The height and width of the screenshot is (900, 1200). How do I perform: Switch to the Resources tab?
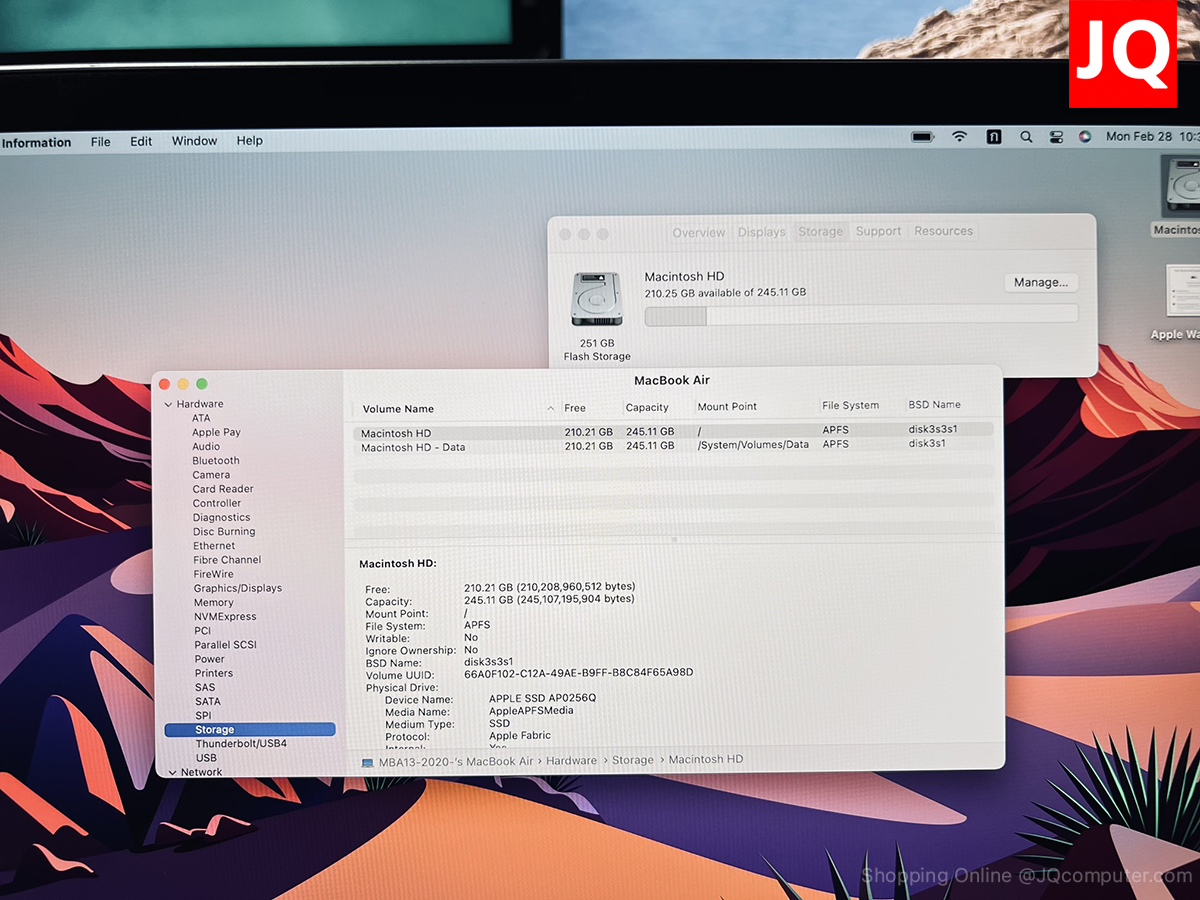(x=943, y=231)
